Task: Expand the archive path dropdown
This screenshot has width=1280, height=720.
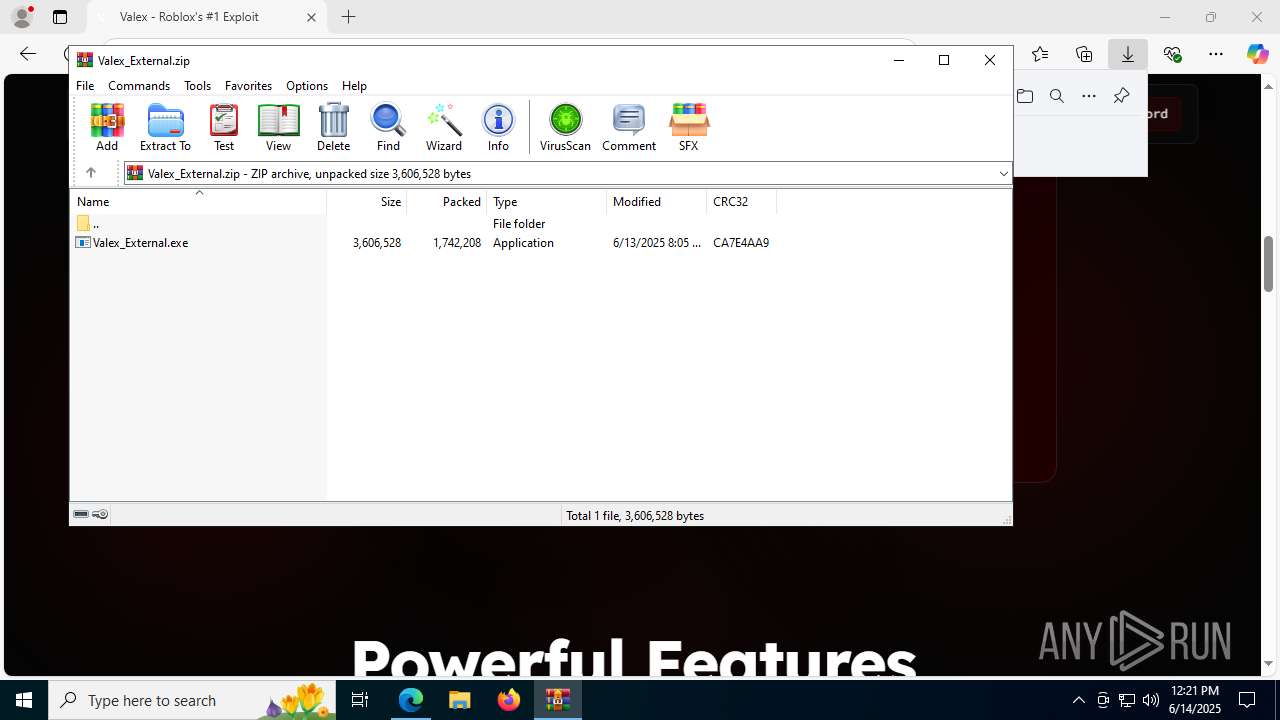Action: click(1003, 173)
